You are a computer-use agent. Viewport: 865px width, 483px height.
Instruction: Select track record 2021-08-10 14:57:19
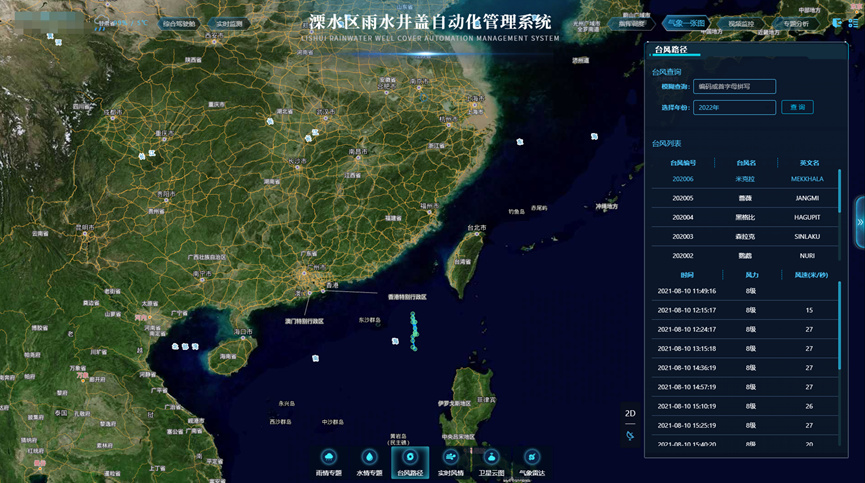(x=744, y=387)
